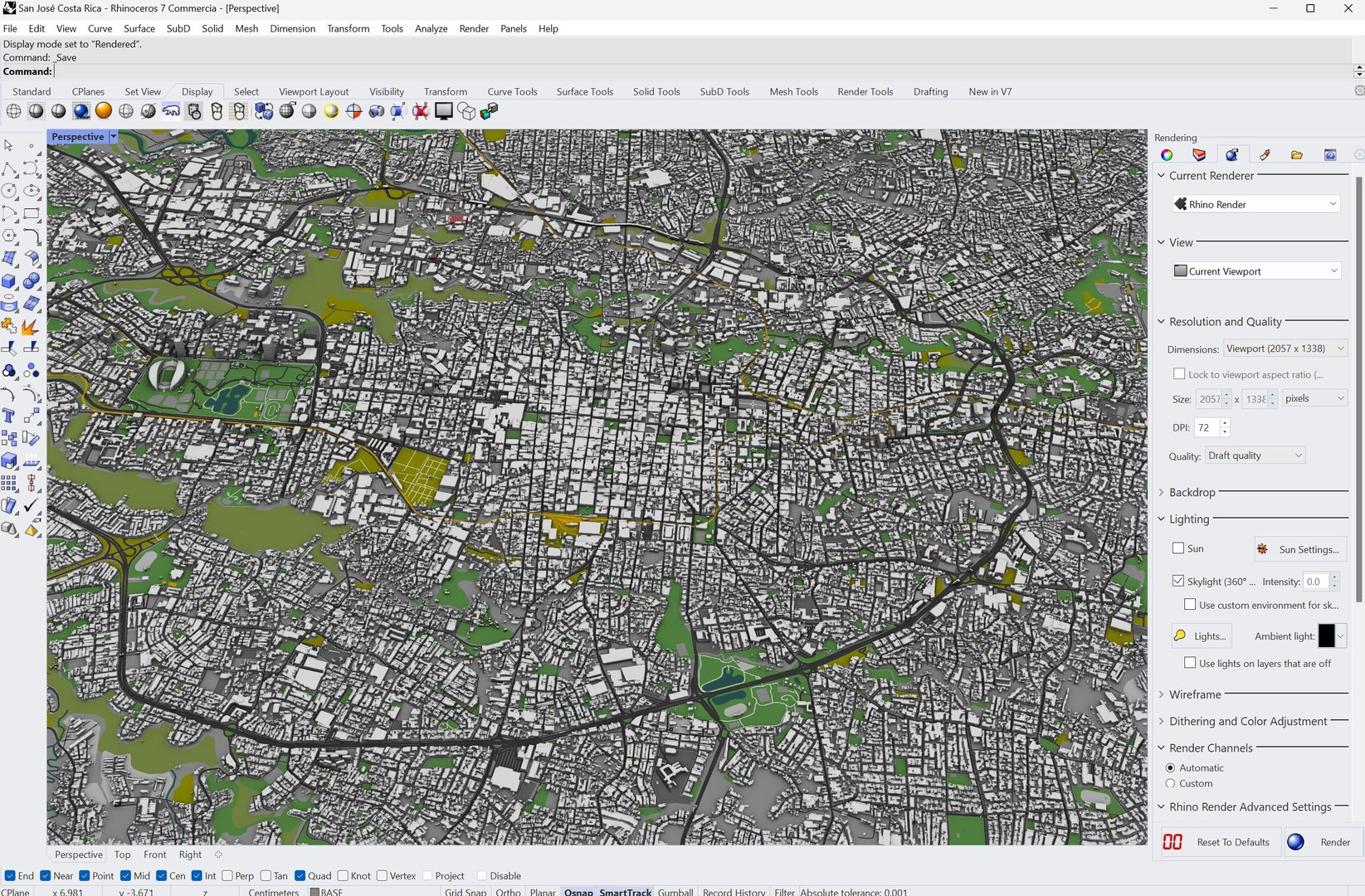Enable the Sun lighting checkbox

click(1178, 548)
